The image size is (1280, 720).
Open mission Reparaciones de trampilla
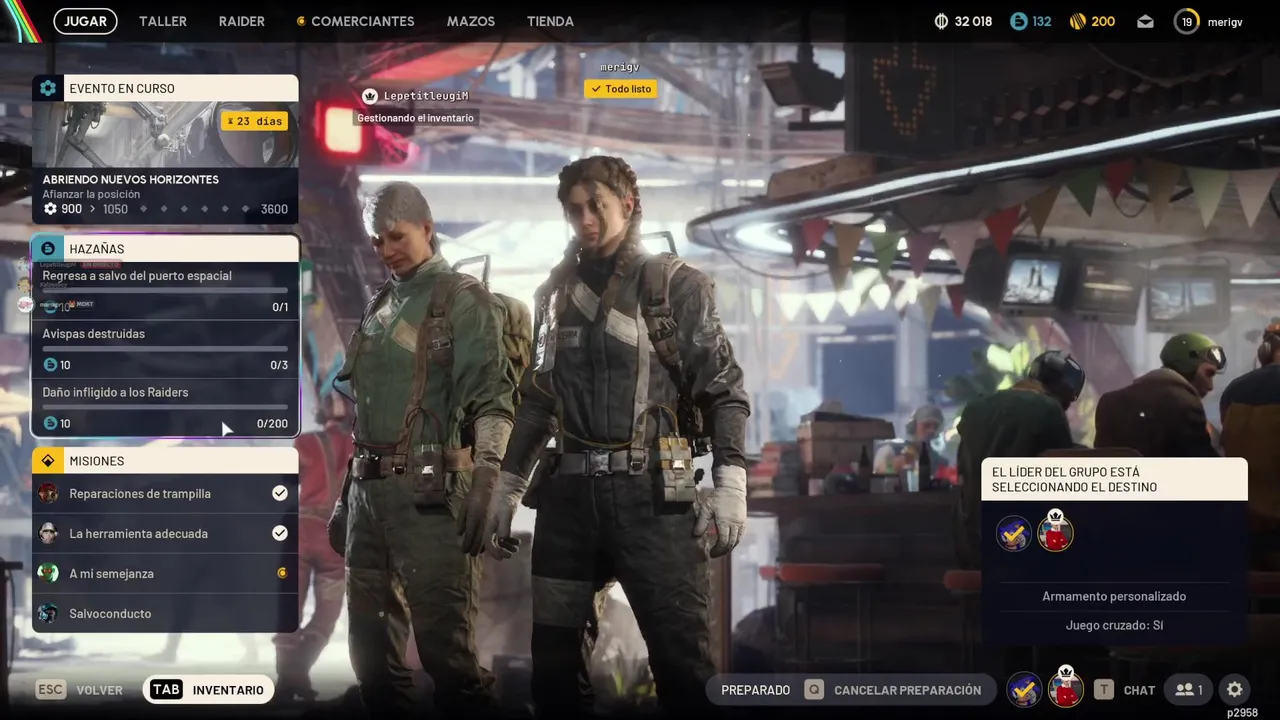(165, 494)
